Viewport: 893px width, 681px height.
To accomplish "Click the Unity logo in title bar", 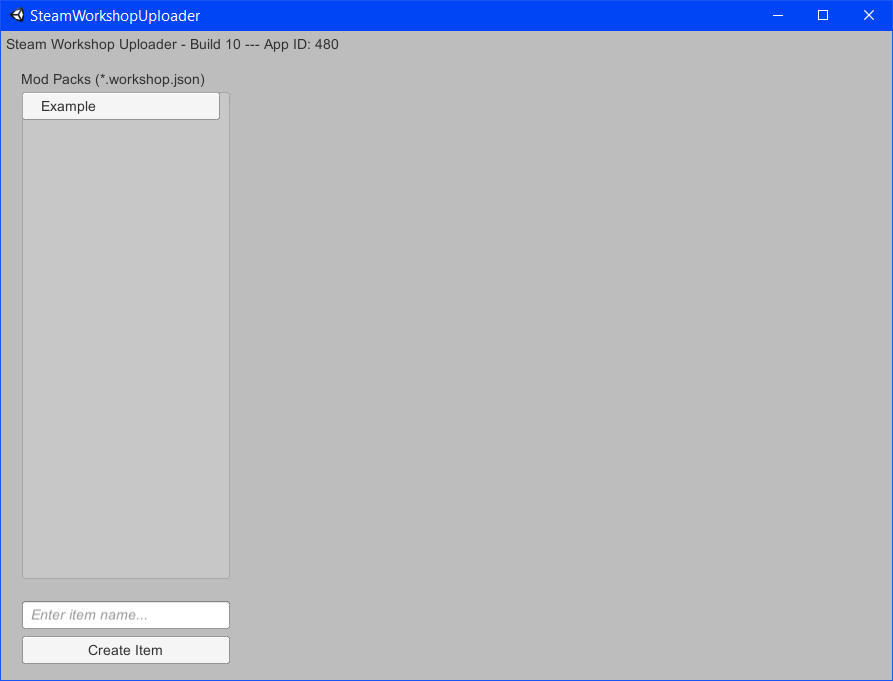I will pyautogui.click(x=17, y=15).
